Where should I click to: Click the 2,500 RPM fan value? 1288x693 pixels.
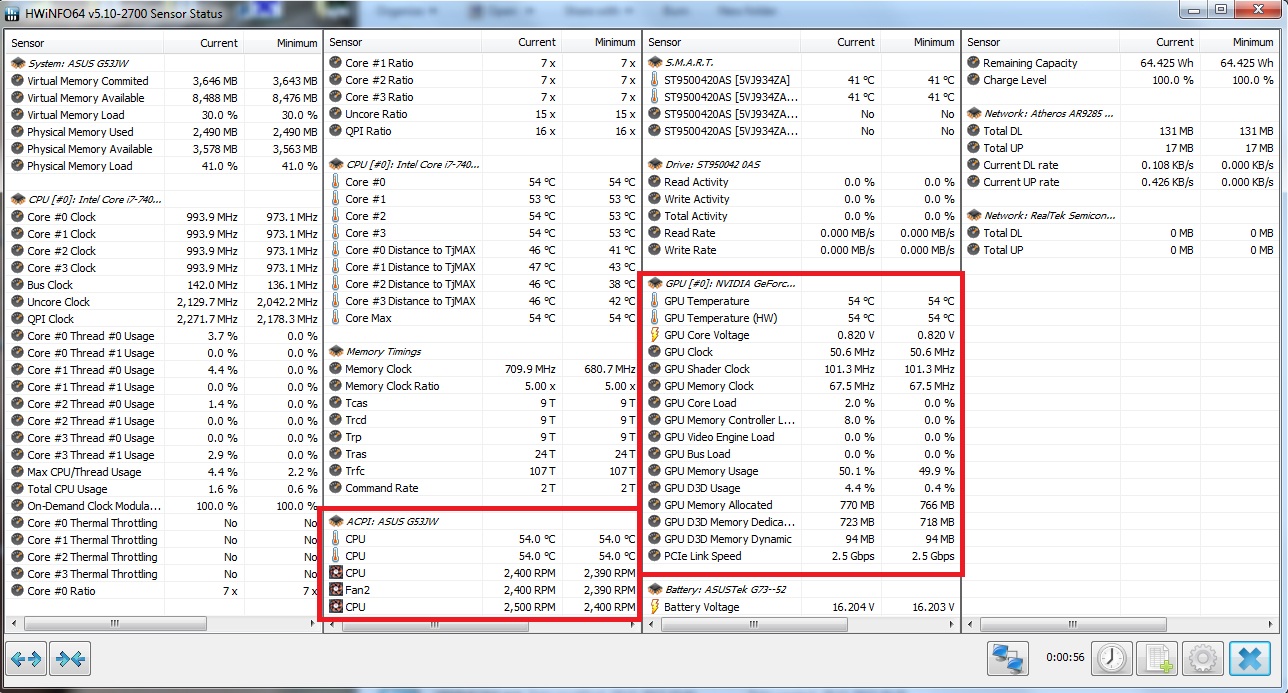[x=530, y=607]
